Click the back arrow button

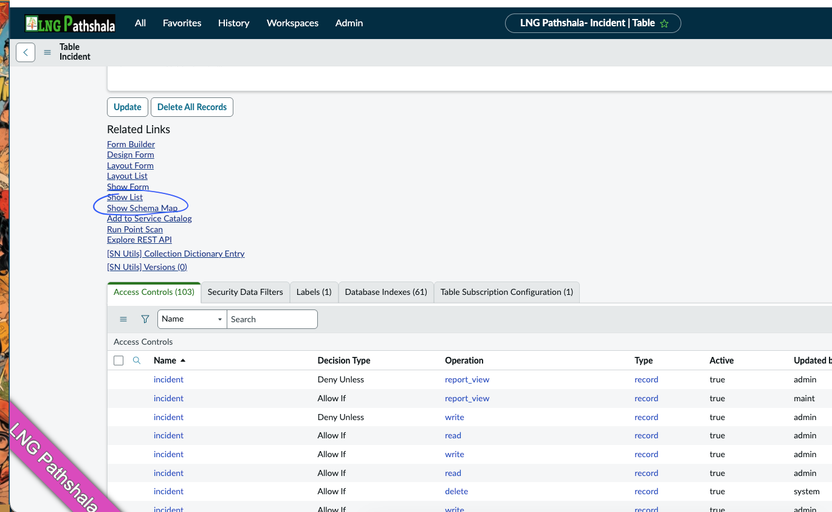point(26,52)
